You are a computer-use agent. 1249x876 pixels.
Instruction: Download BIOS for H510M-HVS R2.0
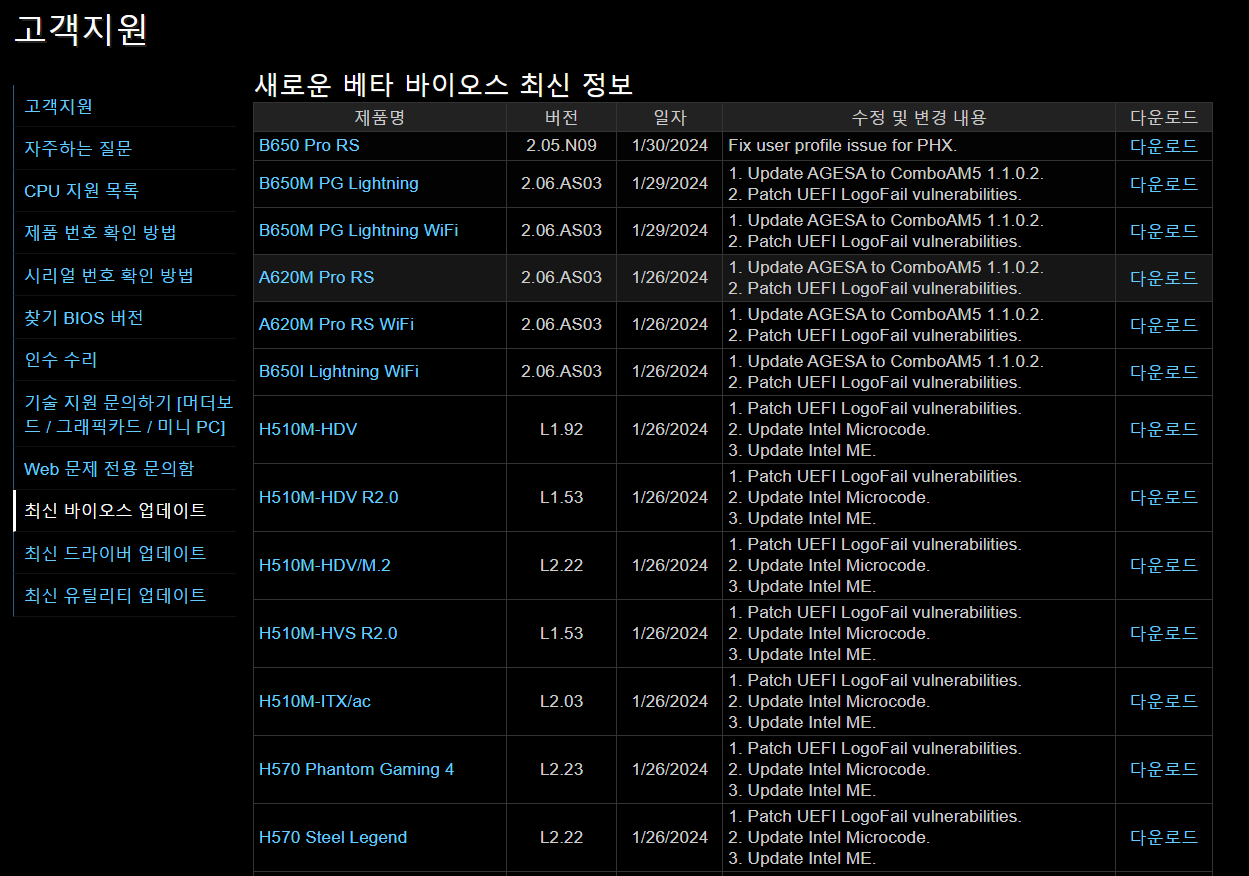pos(1164,633)
